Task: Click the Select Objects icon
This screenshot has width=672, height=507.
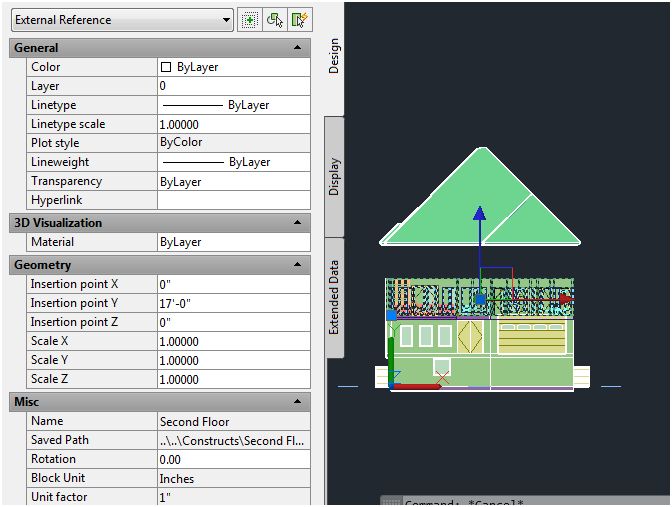Action: (274, 20)
